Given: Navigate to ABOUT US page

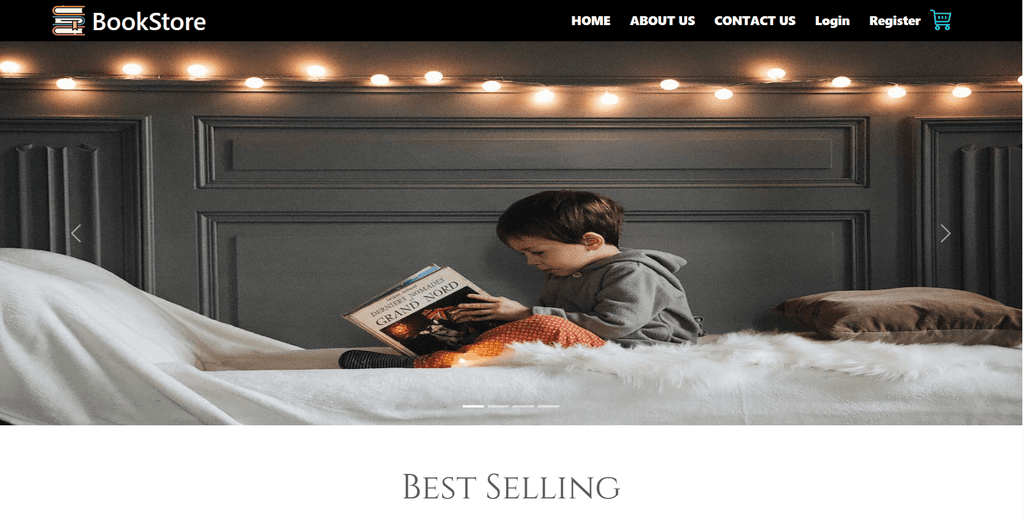Looking at the screenshot, I should pos(662,21).
